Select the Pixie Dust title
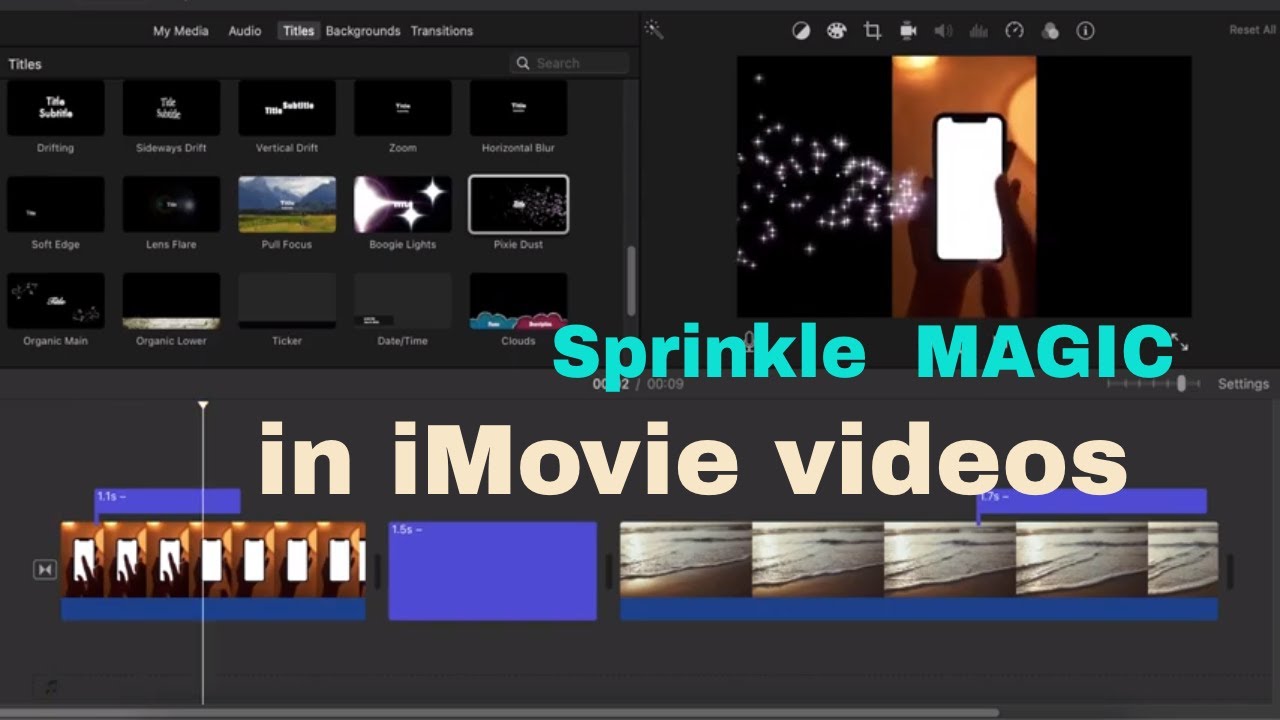1280x720 pixels. [x=518, y=205]
